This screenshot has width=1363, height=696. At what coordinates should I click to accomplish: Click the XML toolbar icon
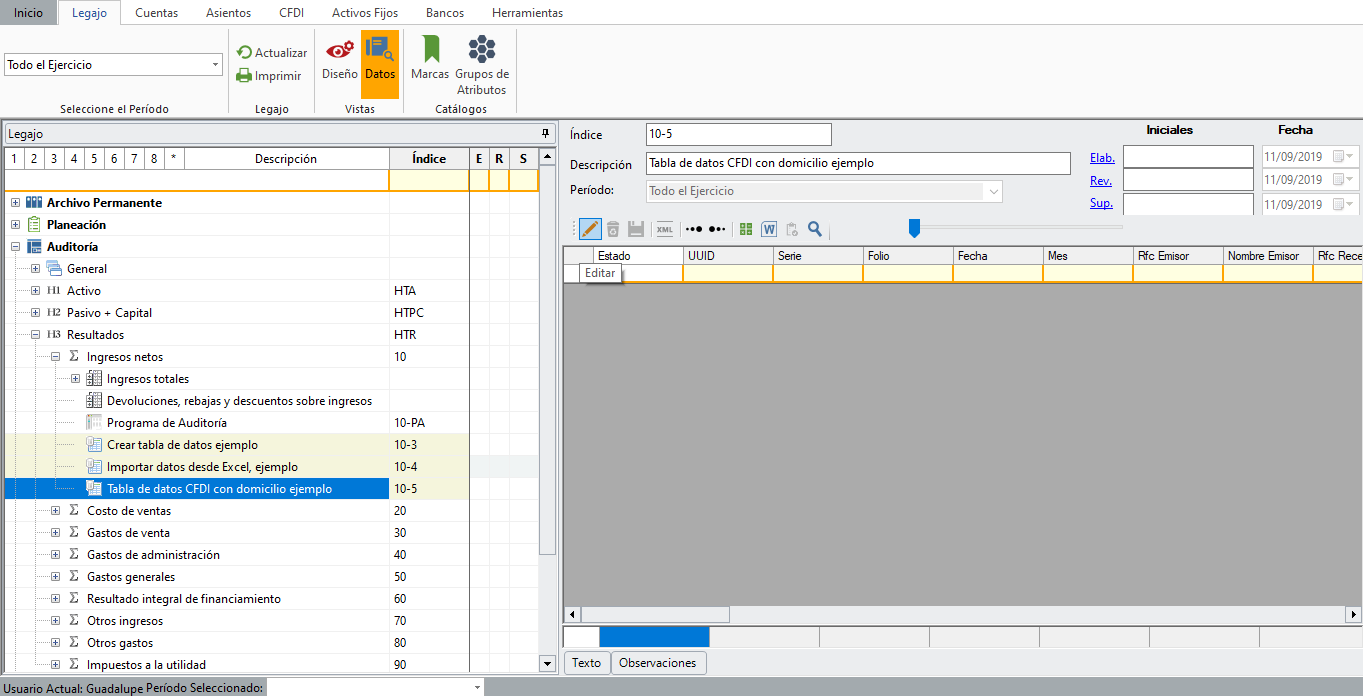[x=664, y=229]
